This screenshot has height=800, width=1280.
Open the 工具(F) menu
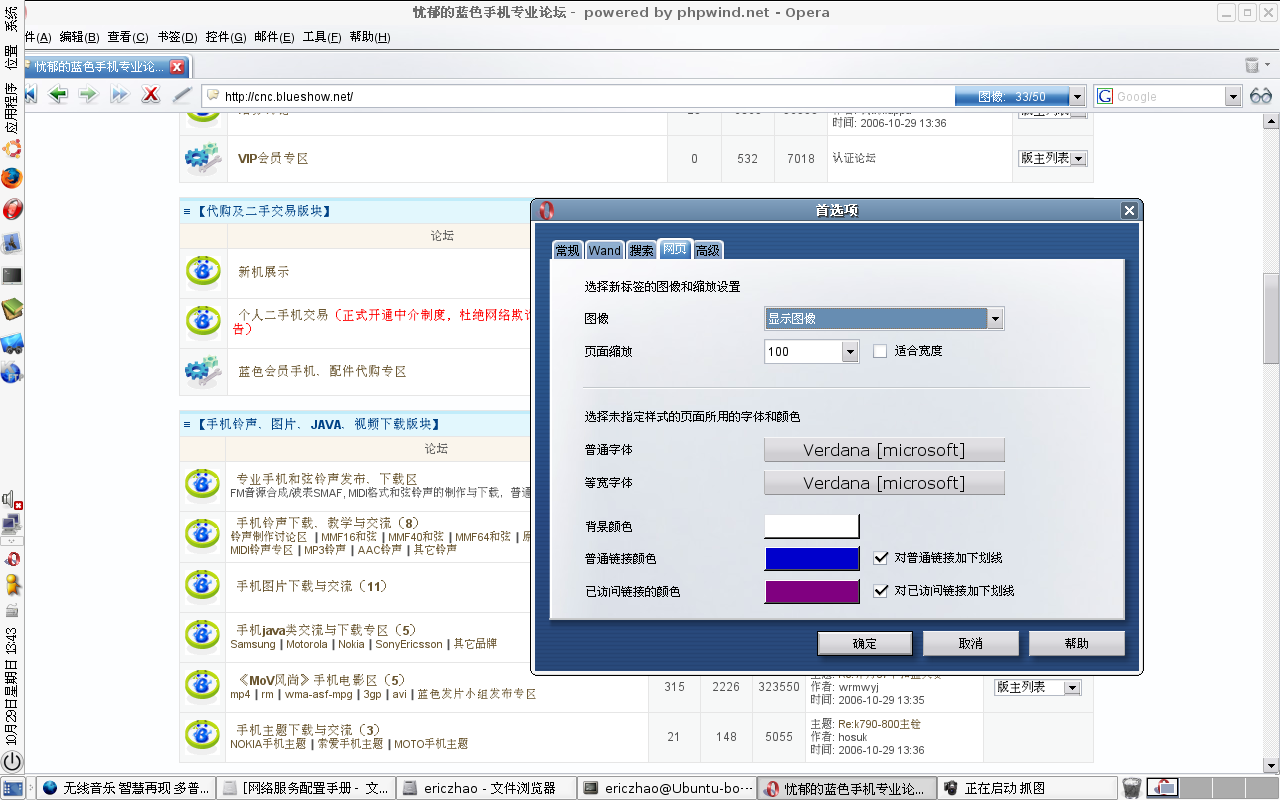tap(321, 37)
